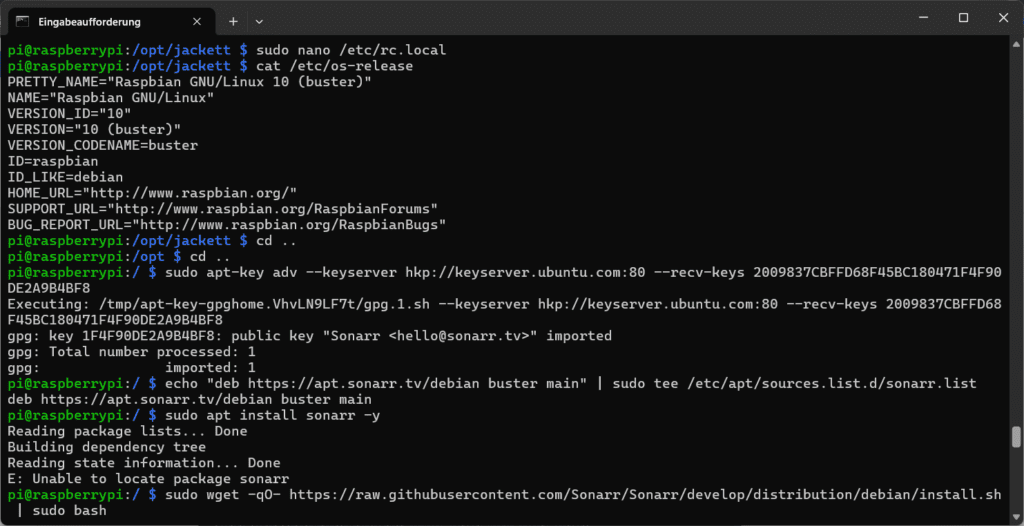Expand the new tab profile dropdown chevron
The height and width of the screenshot is (526, 1024).
(x=259, y=22)
